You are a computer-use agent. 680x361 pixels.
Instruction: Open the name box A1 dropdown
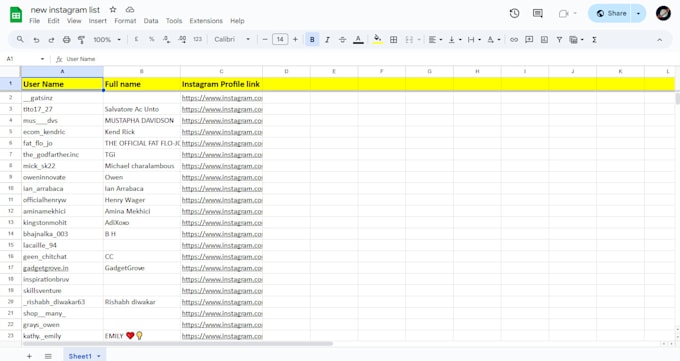point(42,59)
